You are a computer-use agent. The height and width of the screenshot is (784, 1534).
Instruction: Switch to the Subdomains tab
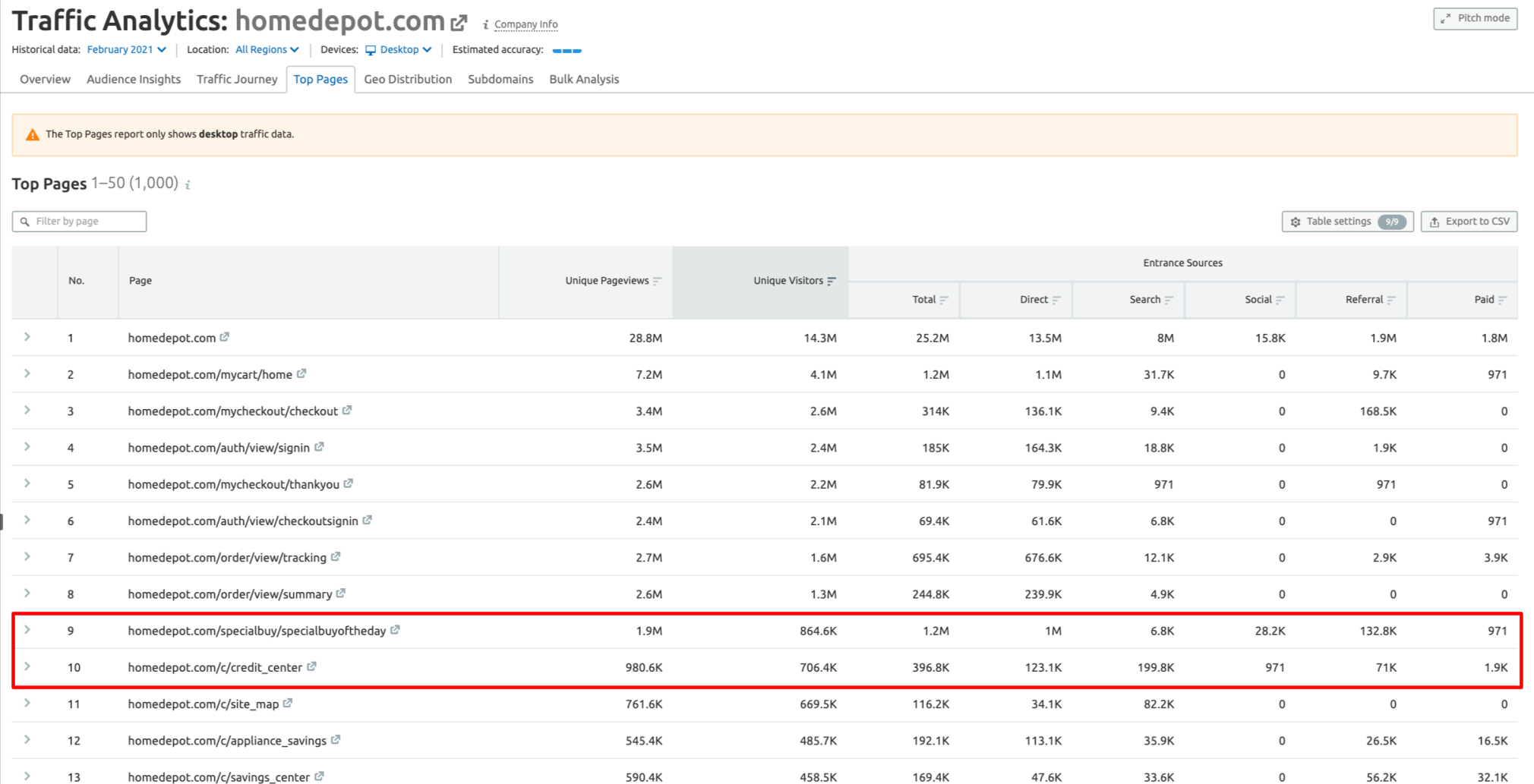tap(500, 79)
